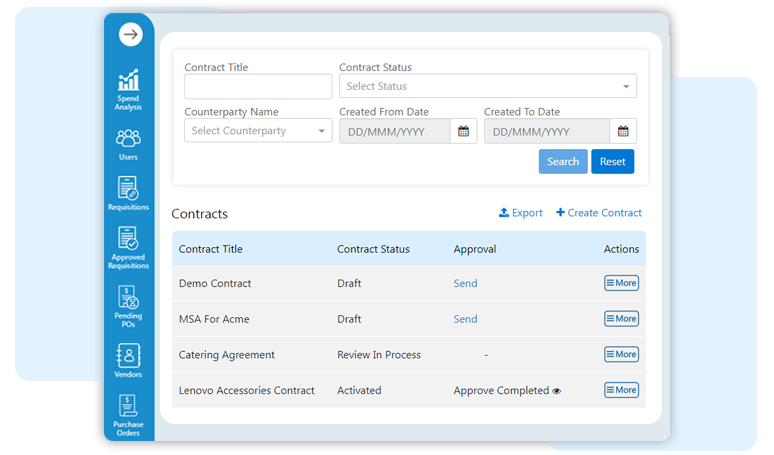This screenshot has height=455, width=774.
Task: Click the Contract Title column header
Action: pyautogui.click(x=210, y=249)
